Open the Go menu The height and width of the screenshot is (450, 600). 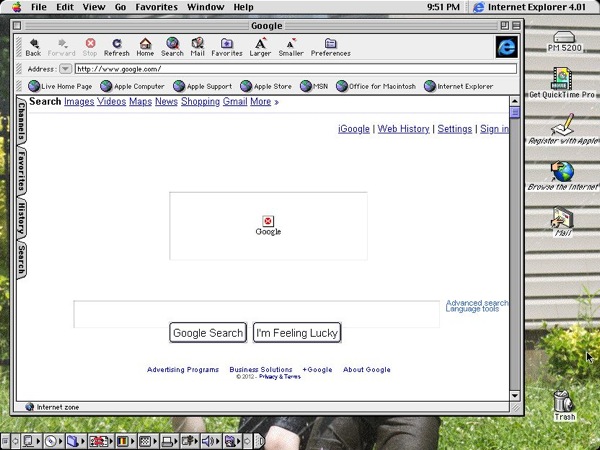(121, 7)
